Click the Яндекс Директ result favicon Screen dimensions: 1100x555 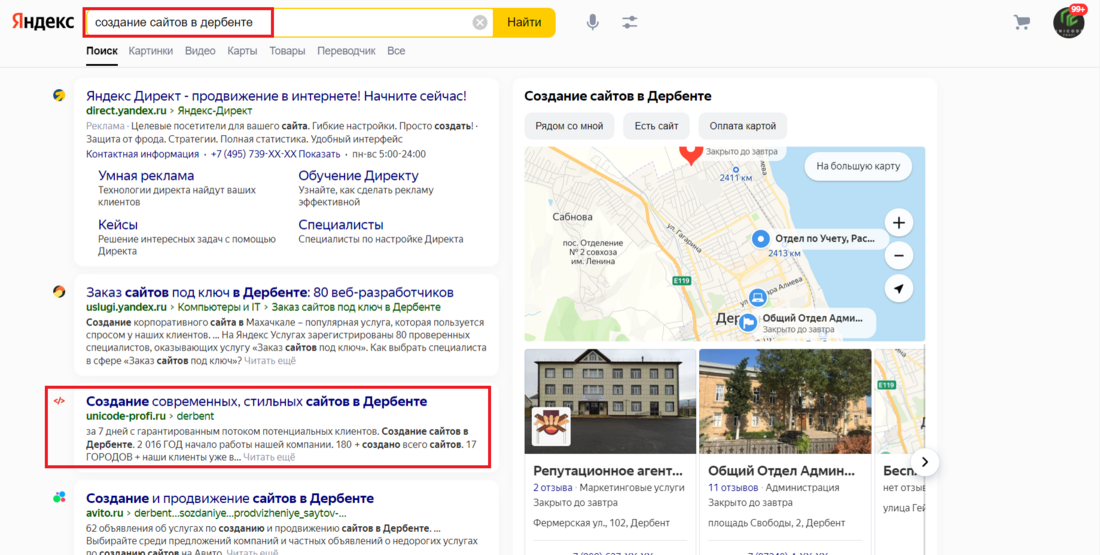59,95
